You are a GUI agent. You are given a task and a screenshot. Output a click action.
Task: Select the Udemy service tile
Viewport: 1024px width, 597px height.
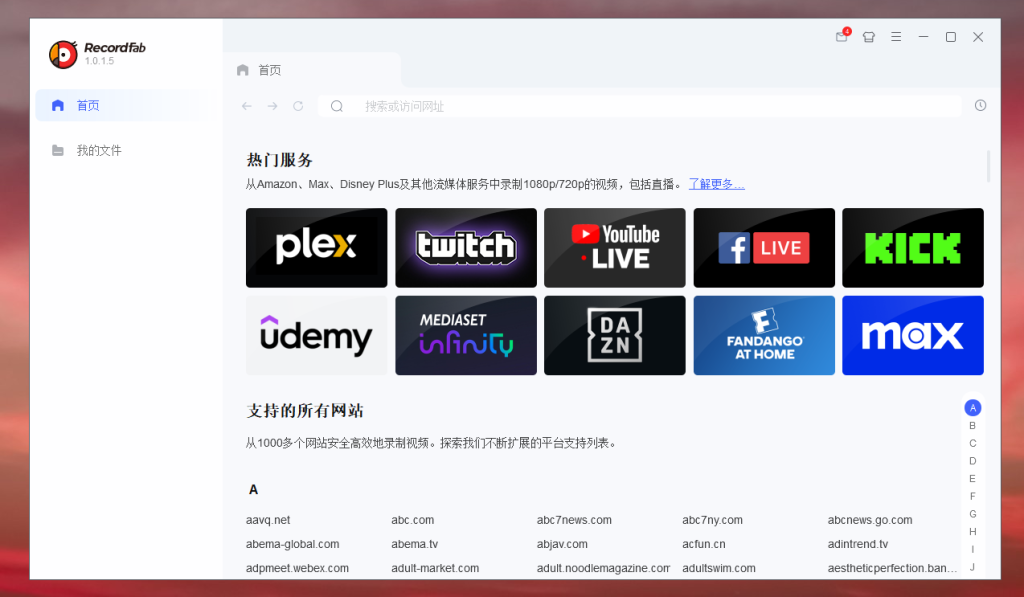coord(316,335)
